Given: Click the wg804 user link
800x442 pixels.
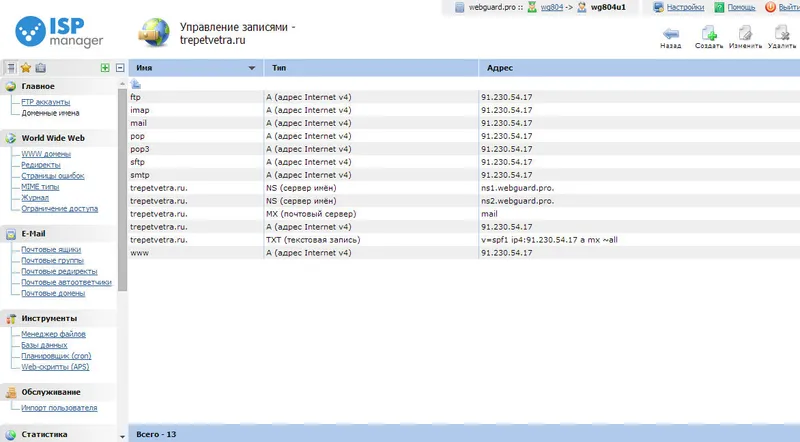Looking at the screenshot, I should tap(552, 7).
